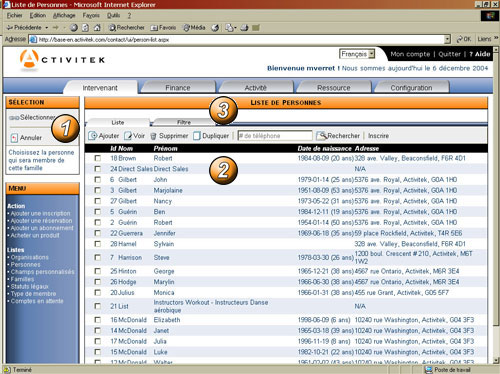The height and width of the screenshot is (374, 500).
Task: Check the box for Direct Sales row
Action: tap(97, 169)
